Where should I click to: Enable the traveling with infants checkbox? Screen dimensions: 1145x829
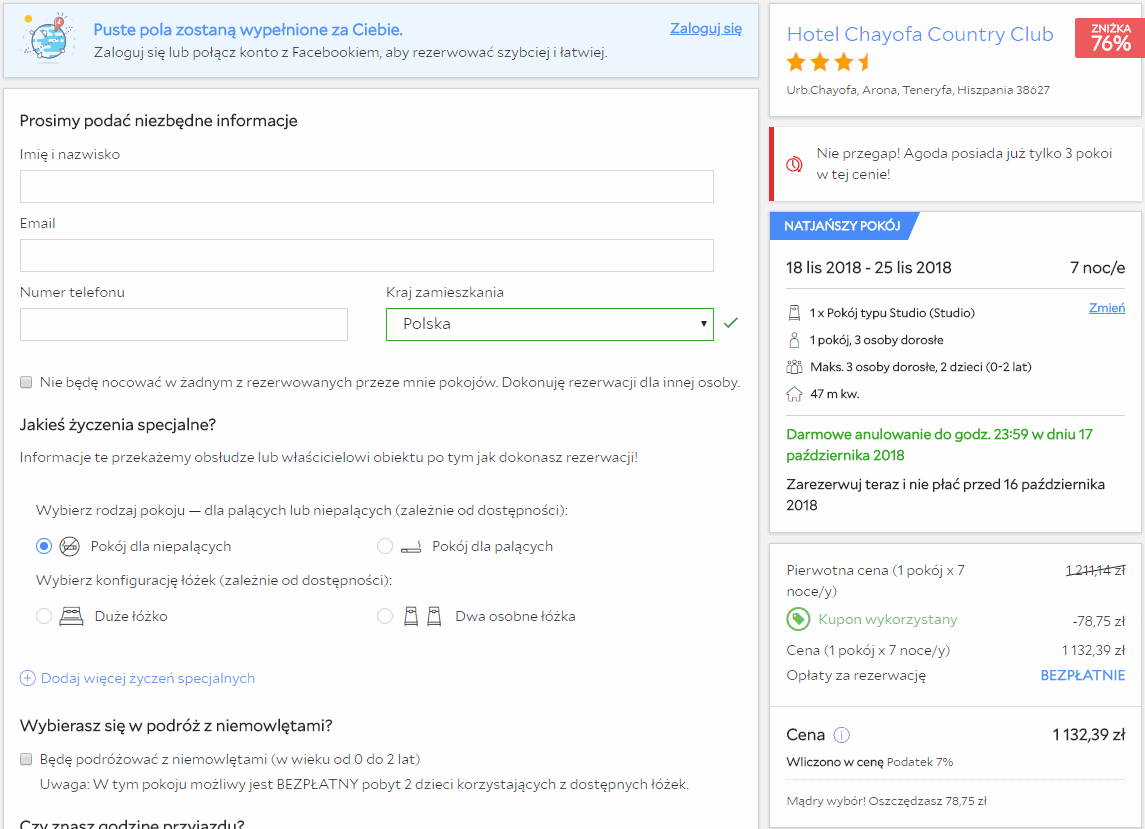pos(26,759)
